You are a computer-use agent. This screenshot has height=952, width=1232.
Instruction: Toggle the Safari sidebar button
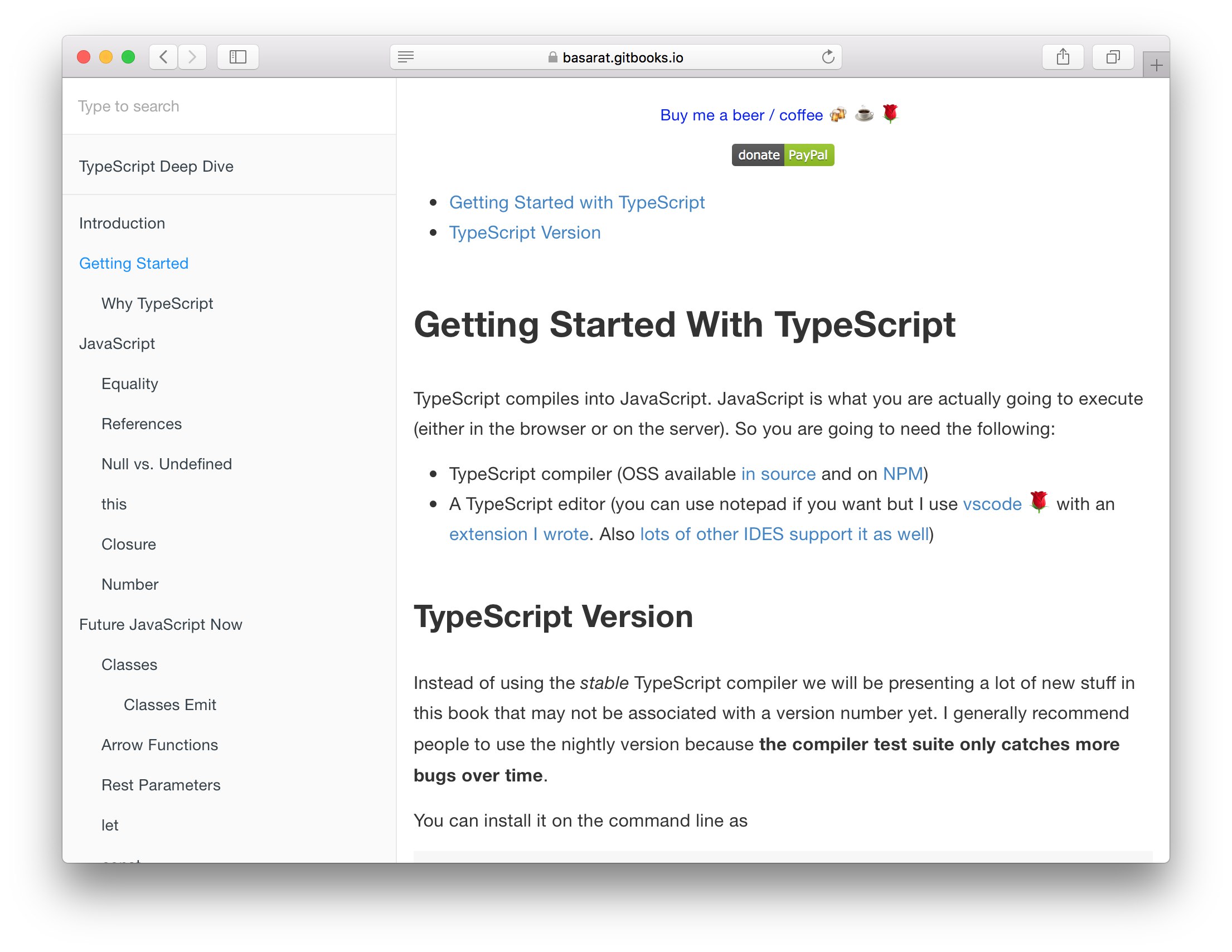point(238,57)
